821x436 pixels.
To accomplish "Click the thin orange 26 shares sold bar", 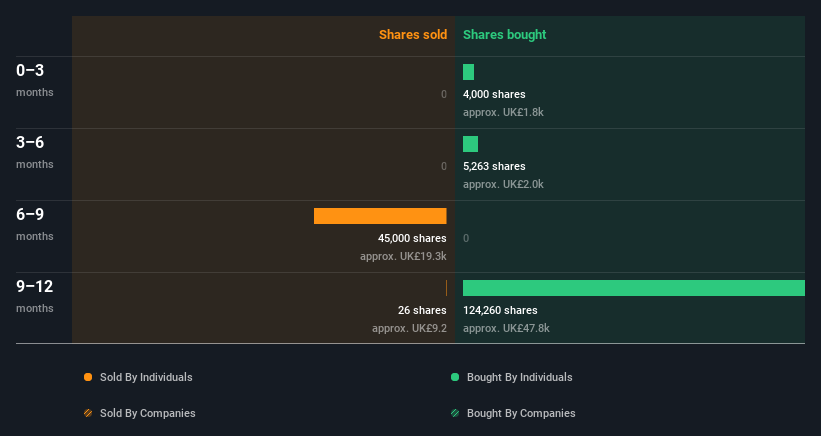I will [x=446, y=288].
